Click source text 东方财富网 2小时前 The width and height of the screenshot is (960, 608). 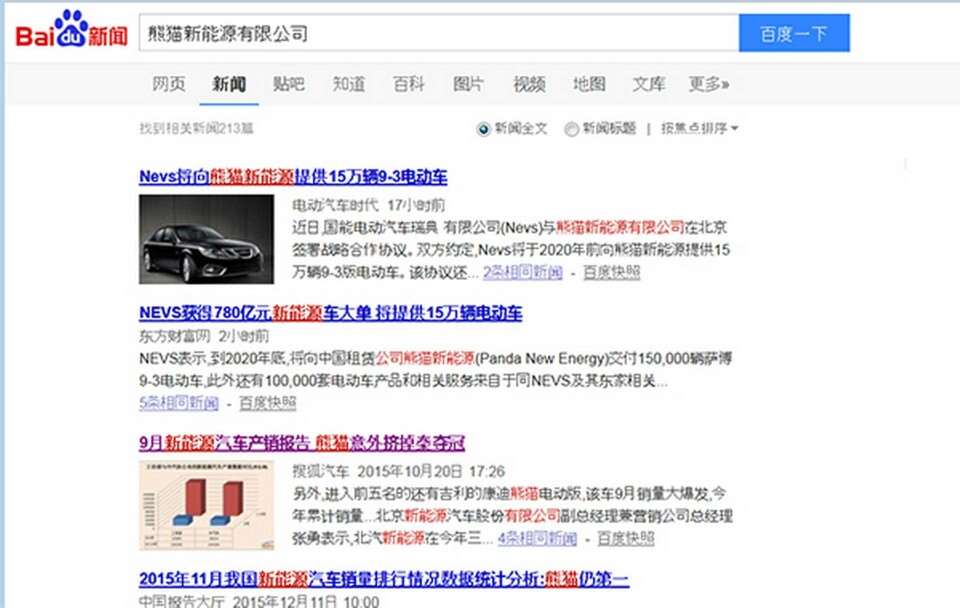(x=204, y=336)
